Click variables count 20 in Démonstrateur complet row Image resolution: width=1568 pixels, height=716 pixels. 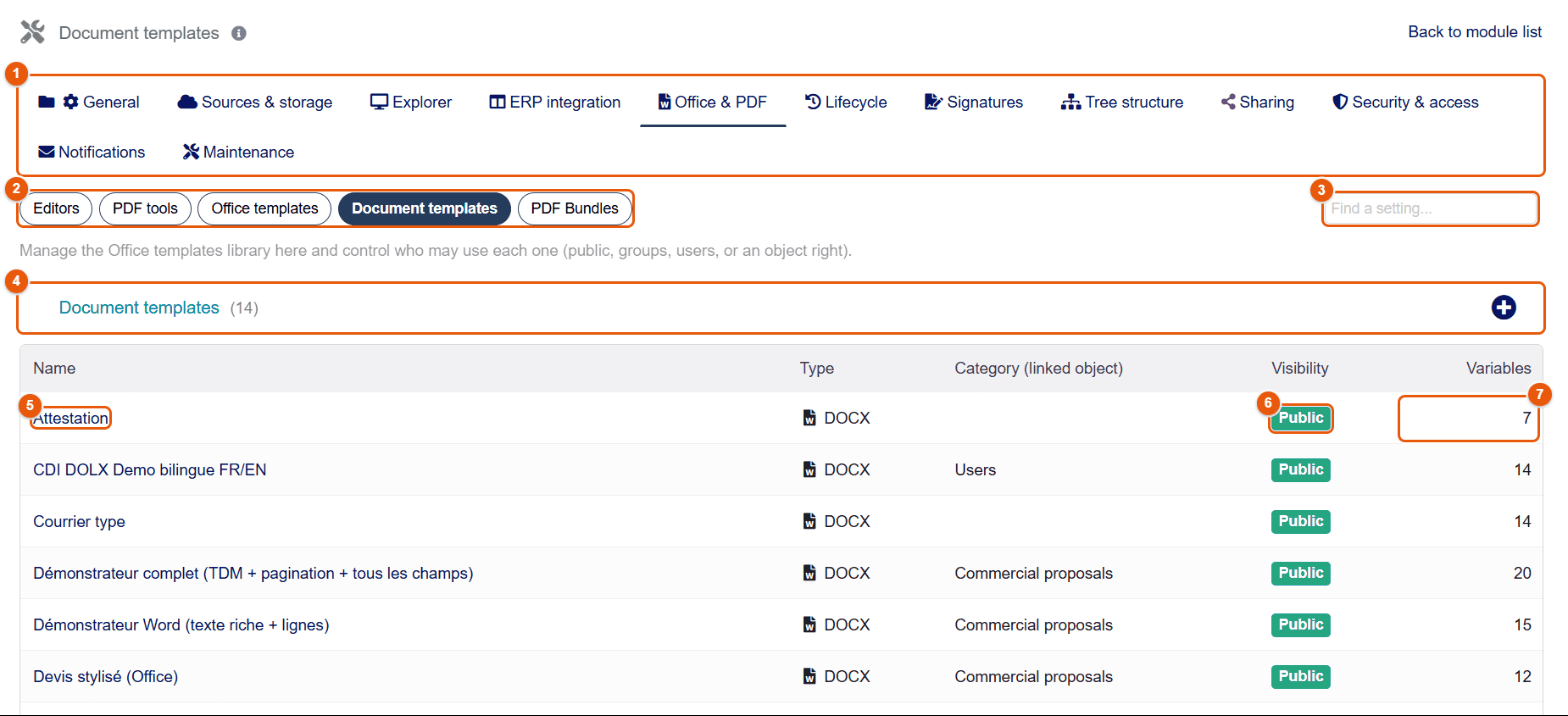(1522, 573)
